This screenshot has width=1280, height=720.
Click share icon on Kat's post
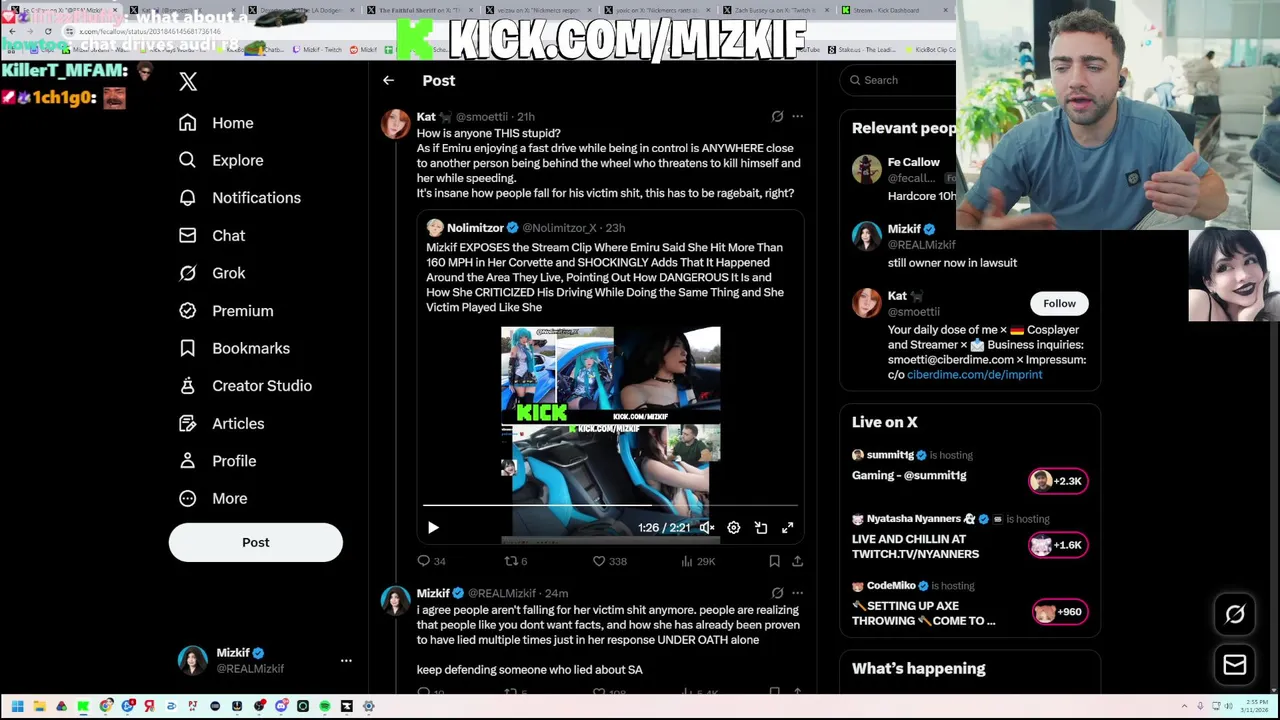click(x=797, y=561)
